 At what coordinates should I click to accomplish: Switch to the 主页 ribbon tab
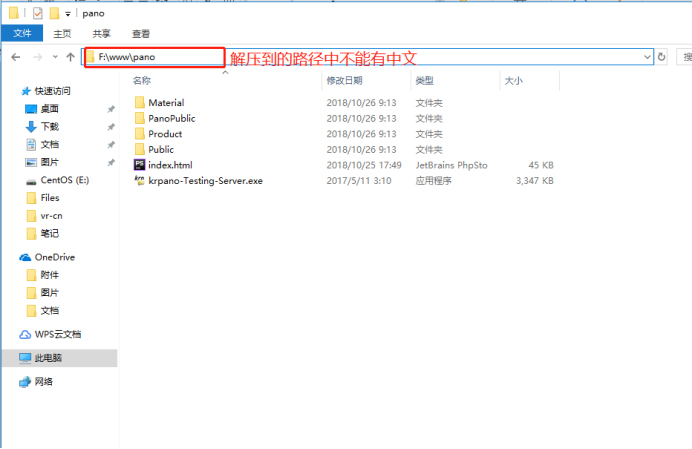62,34
